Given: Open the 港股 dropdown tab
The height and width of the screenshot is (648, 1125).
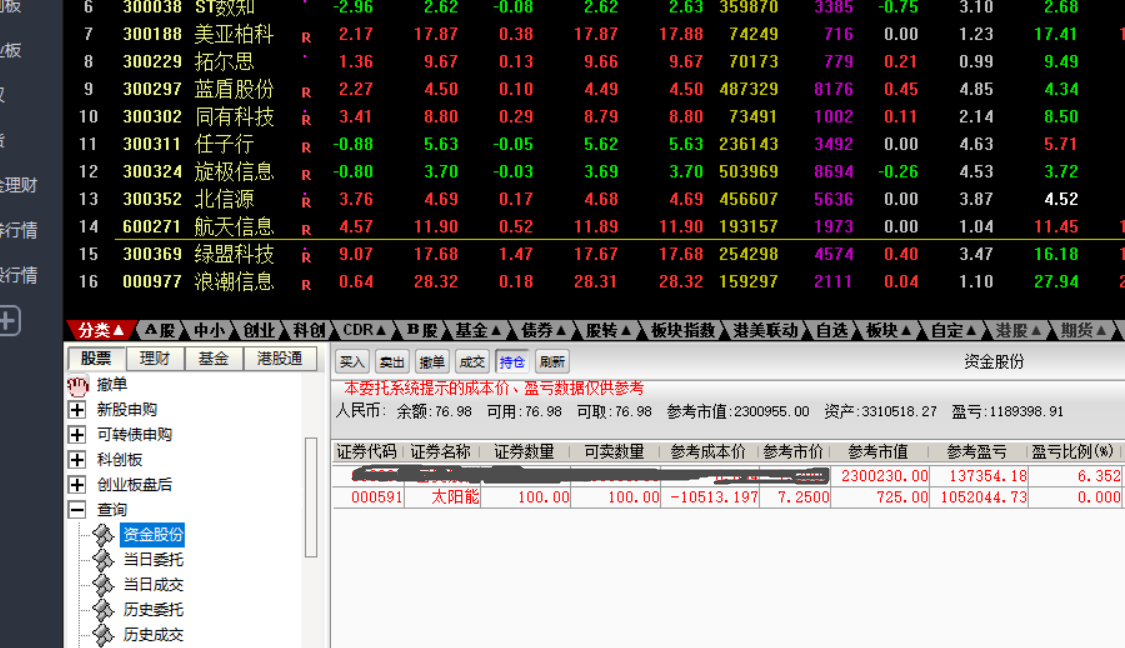Looking at the screenshot, I should (x=1018, y=330).
